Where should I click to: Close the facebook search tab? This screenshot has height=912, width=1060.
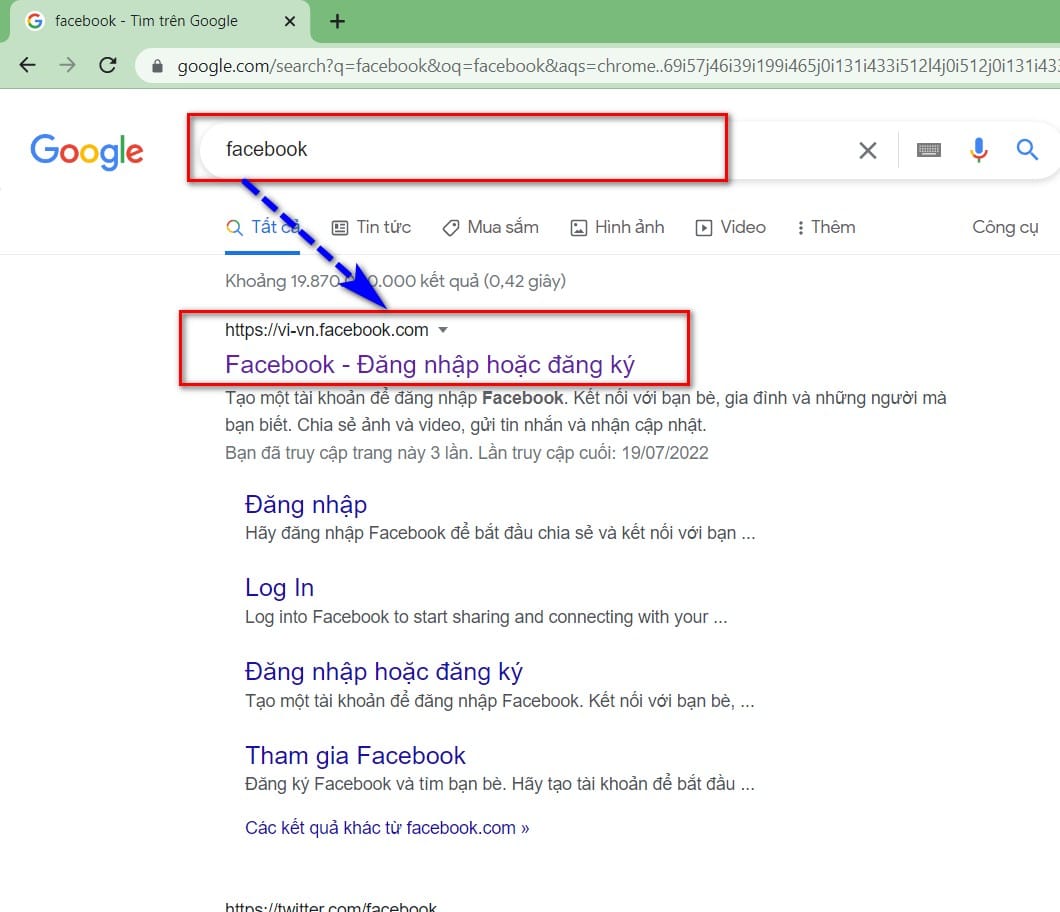pos(290,22)
